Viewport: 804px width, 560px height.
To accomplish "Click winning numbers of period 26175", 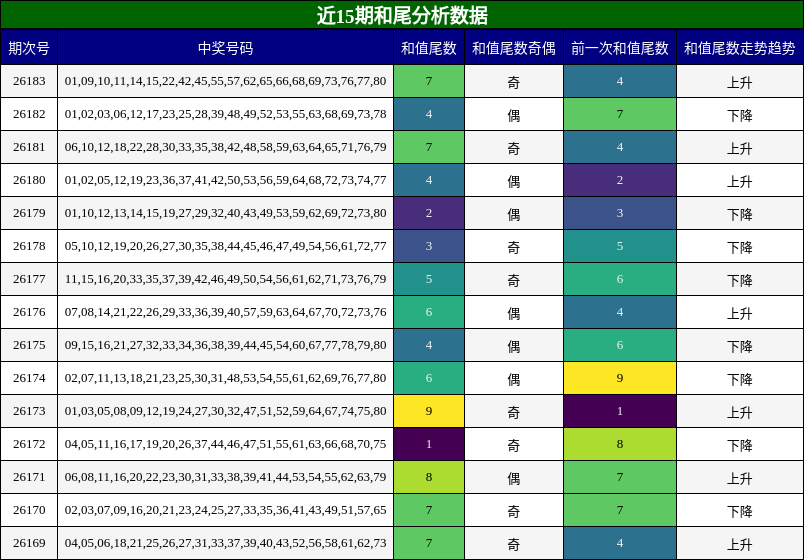I will [226, 345].
